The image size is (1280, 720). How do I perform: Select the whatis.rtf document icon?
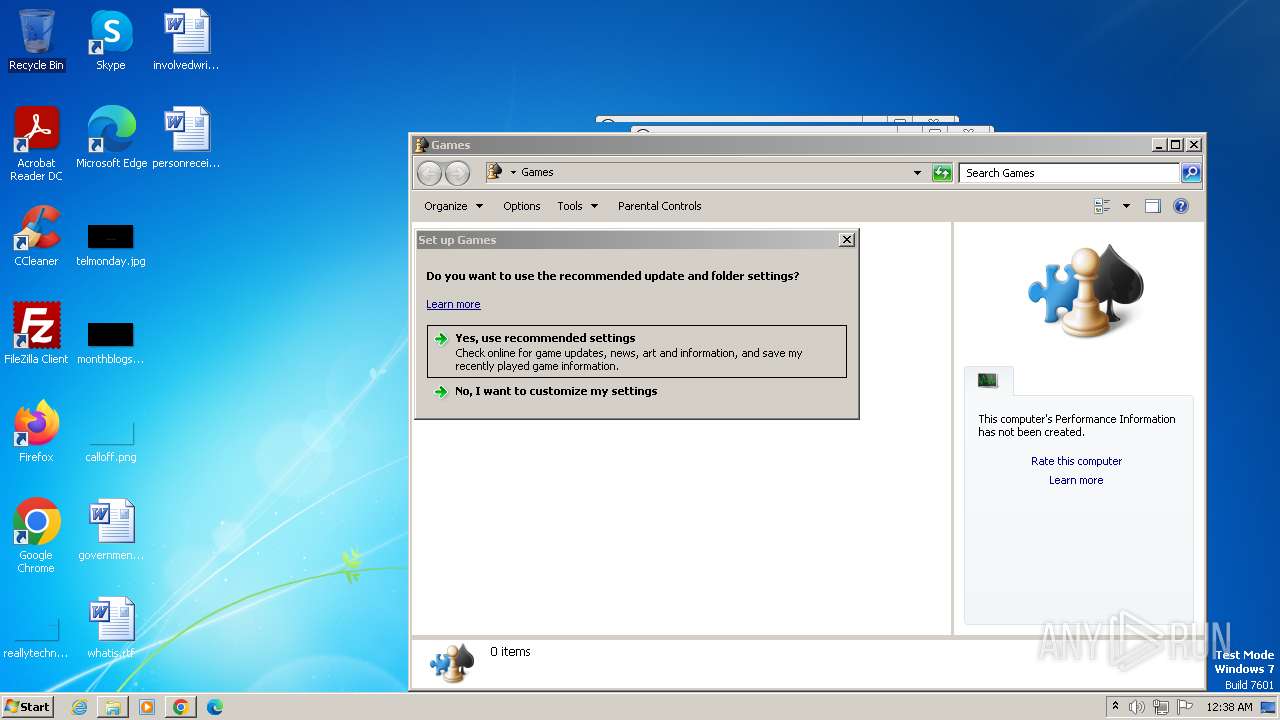(110, 628)
